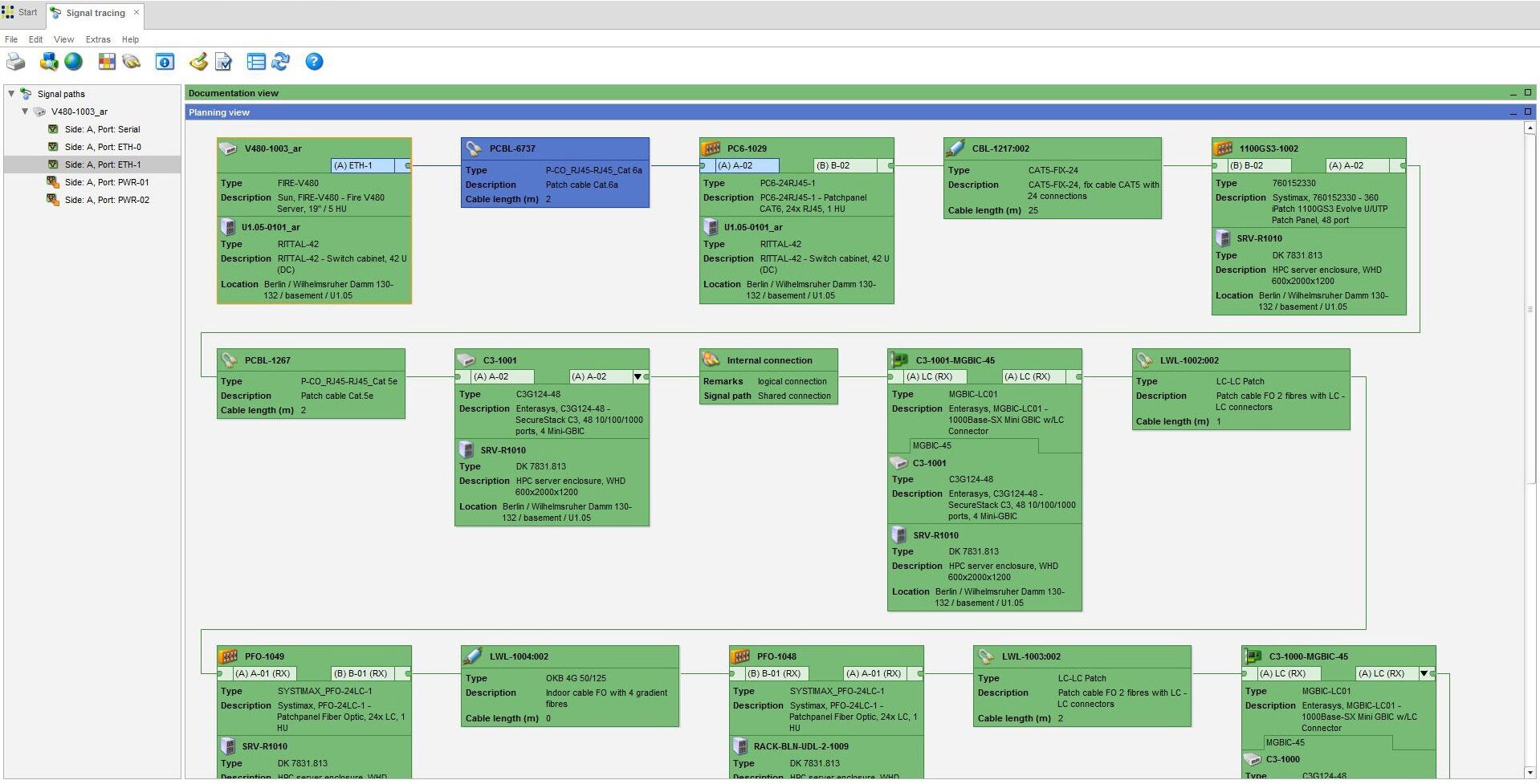Collapse the Signal paths tree root
This screenshot has width=1540, height=784.
pyautogui.click(x=11, y=94)
